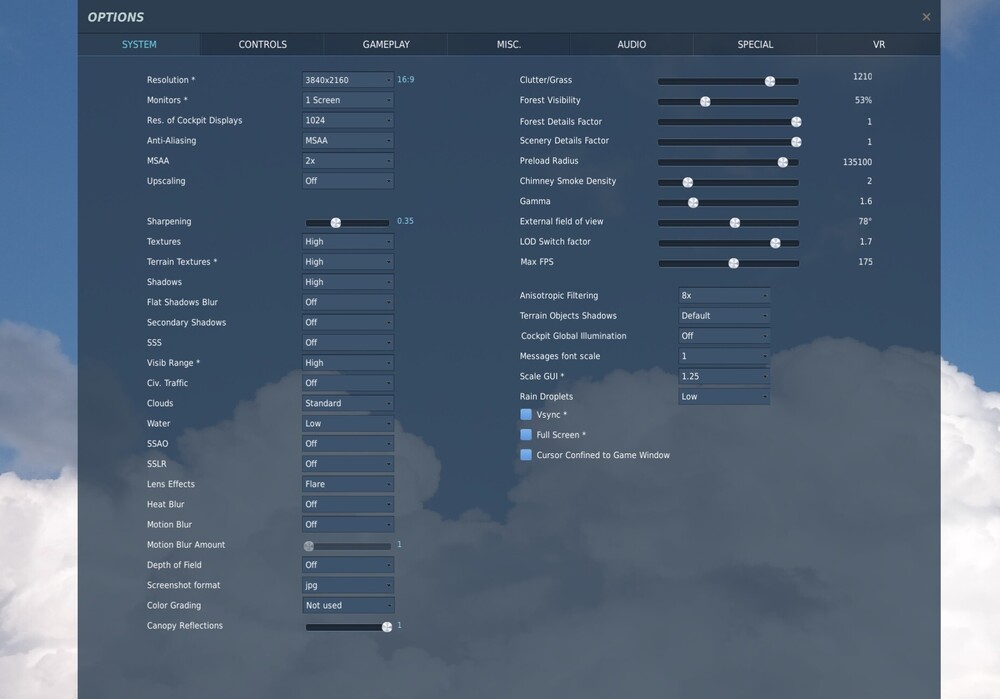Close the Options window with the X

[926, 17]
